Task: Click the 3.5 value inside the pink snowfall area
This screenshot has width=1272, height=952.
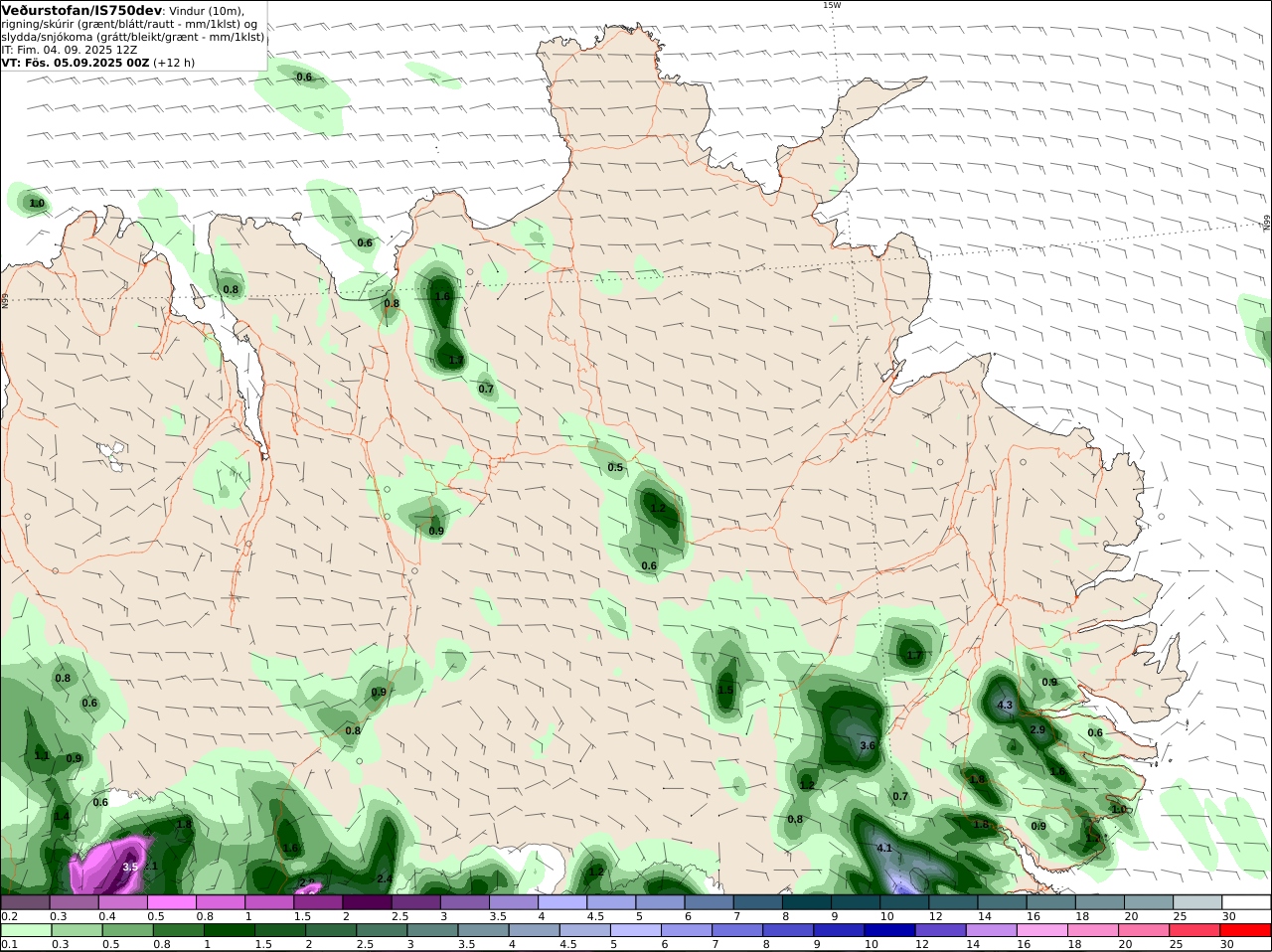Action: click(129, 868)
